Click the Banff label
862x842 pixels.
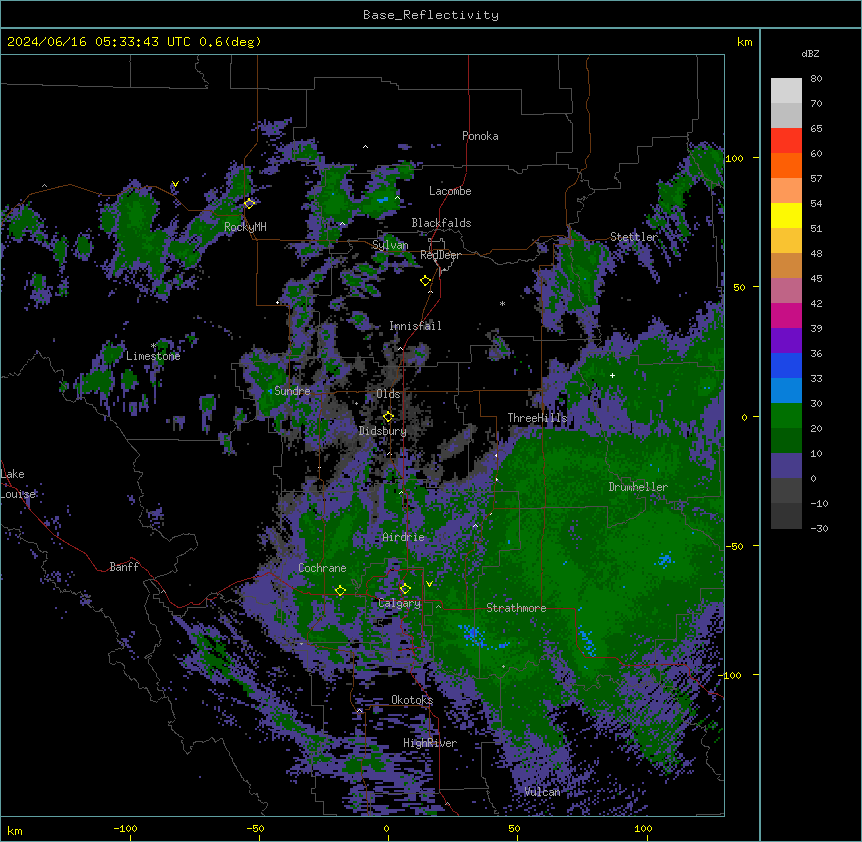pos(124,567)
